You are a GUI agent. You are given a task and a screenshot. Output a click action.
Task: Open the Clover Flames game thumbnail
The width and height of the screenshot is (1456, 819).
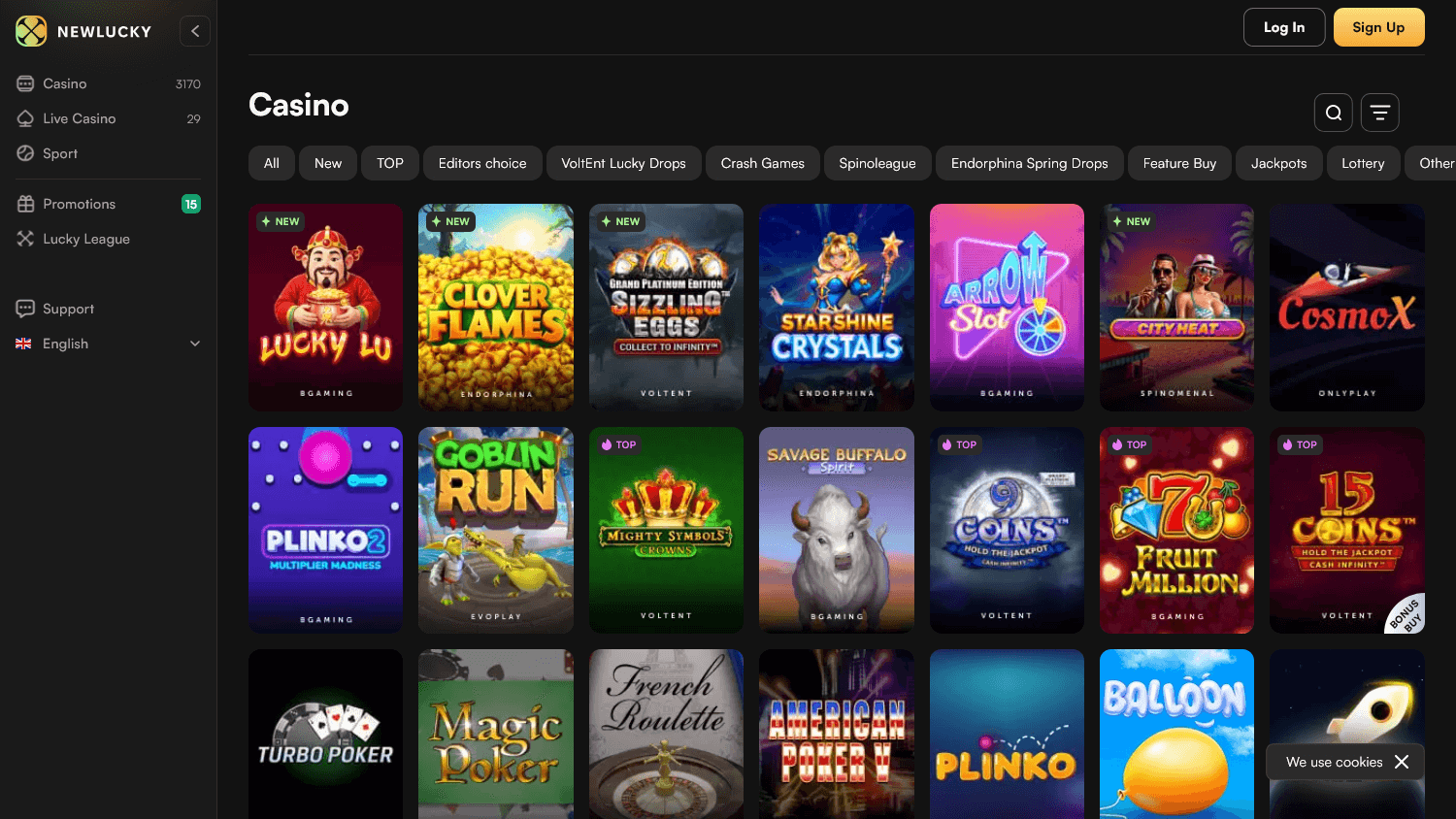[495, 308]
